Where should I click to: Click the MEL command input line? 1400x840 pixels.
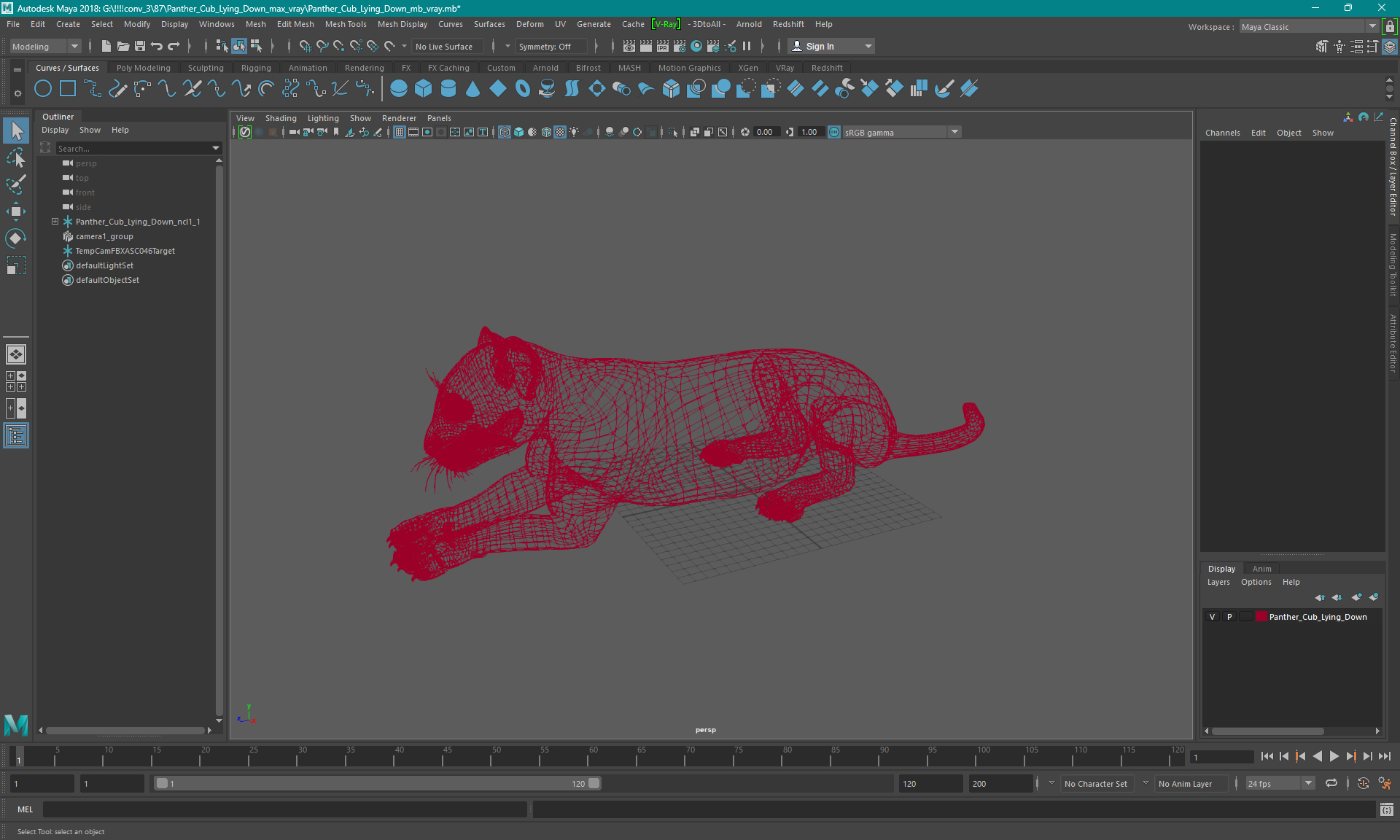coord(284,809)
